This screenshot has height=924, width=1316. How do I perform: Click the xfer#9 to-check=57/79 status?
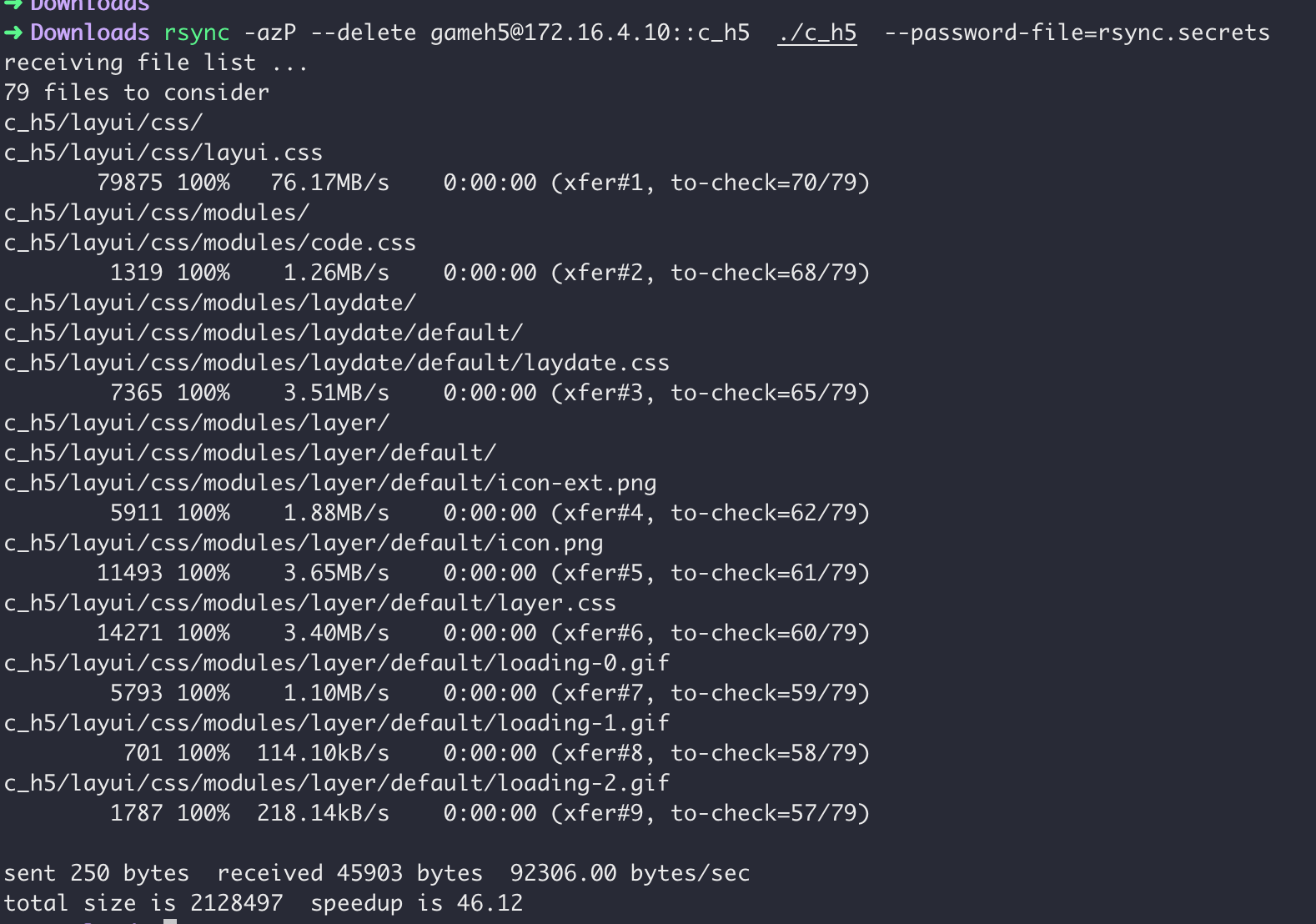point(711,813)
